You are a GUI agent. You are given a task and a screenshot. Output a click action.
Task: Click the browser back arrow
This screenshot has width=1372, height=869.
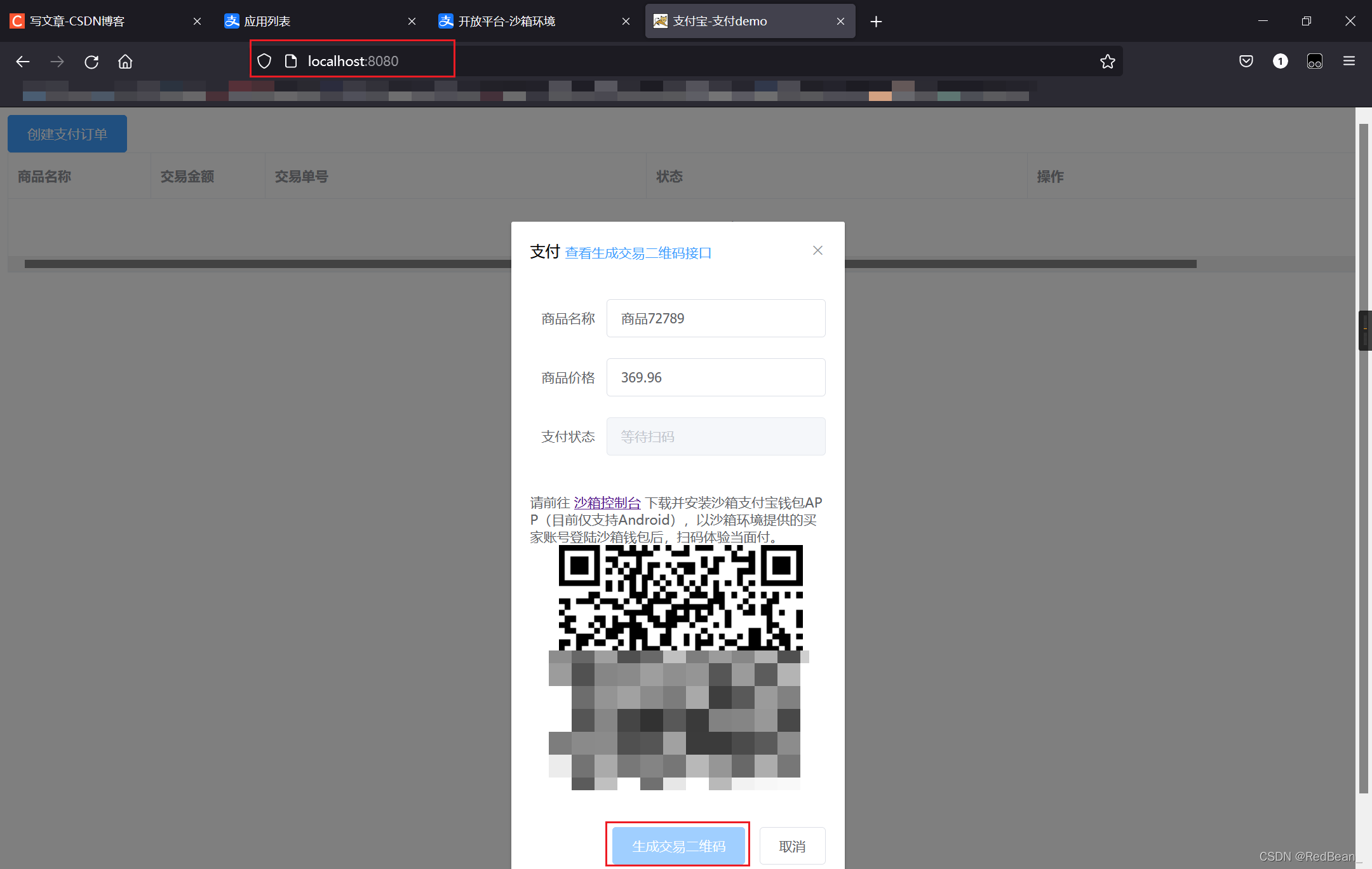(x=23, y=61)
